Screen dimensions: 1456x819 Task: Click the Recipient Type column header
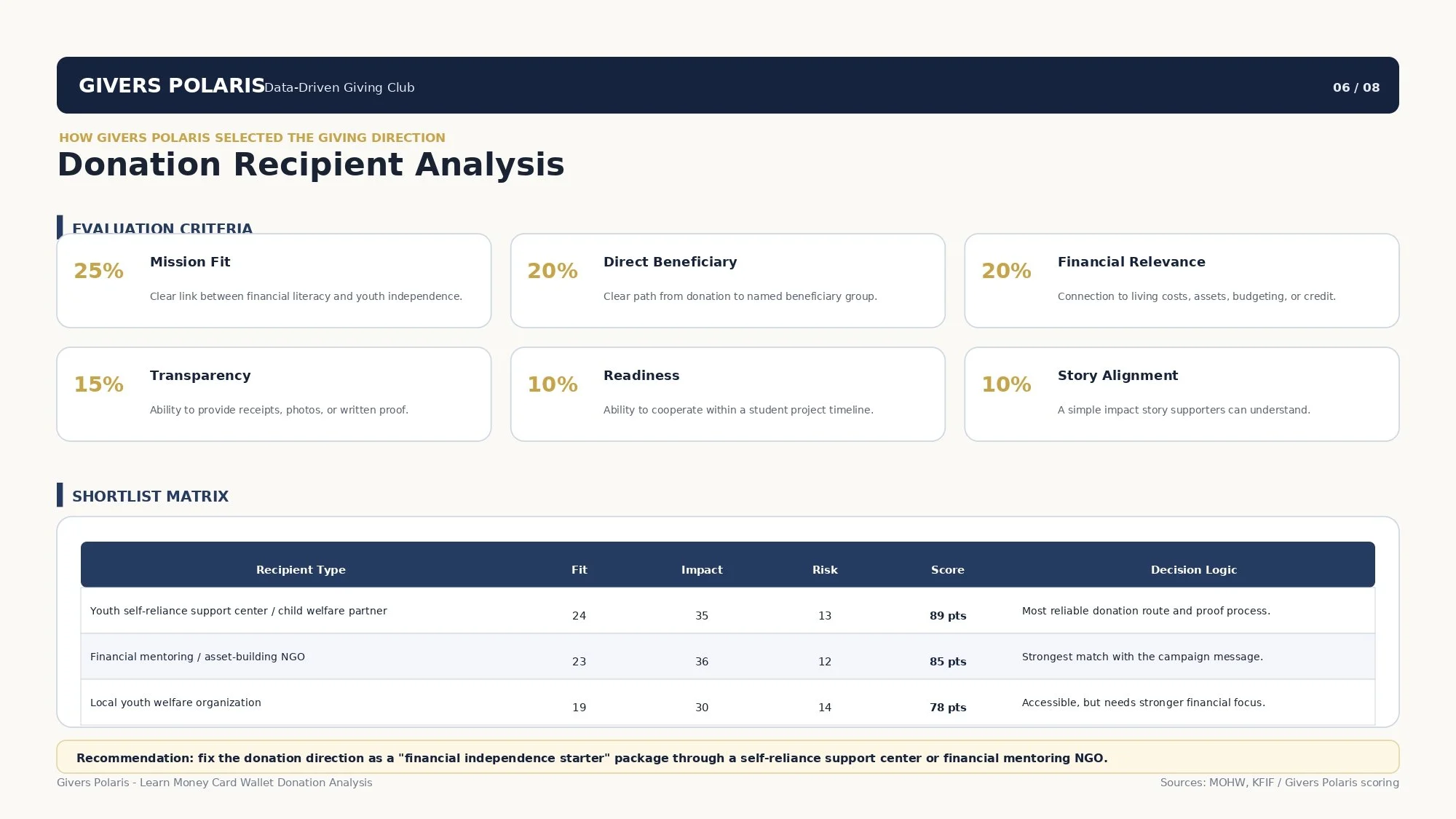(301, 570)
